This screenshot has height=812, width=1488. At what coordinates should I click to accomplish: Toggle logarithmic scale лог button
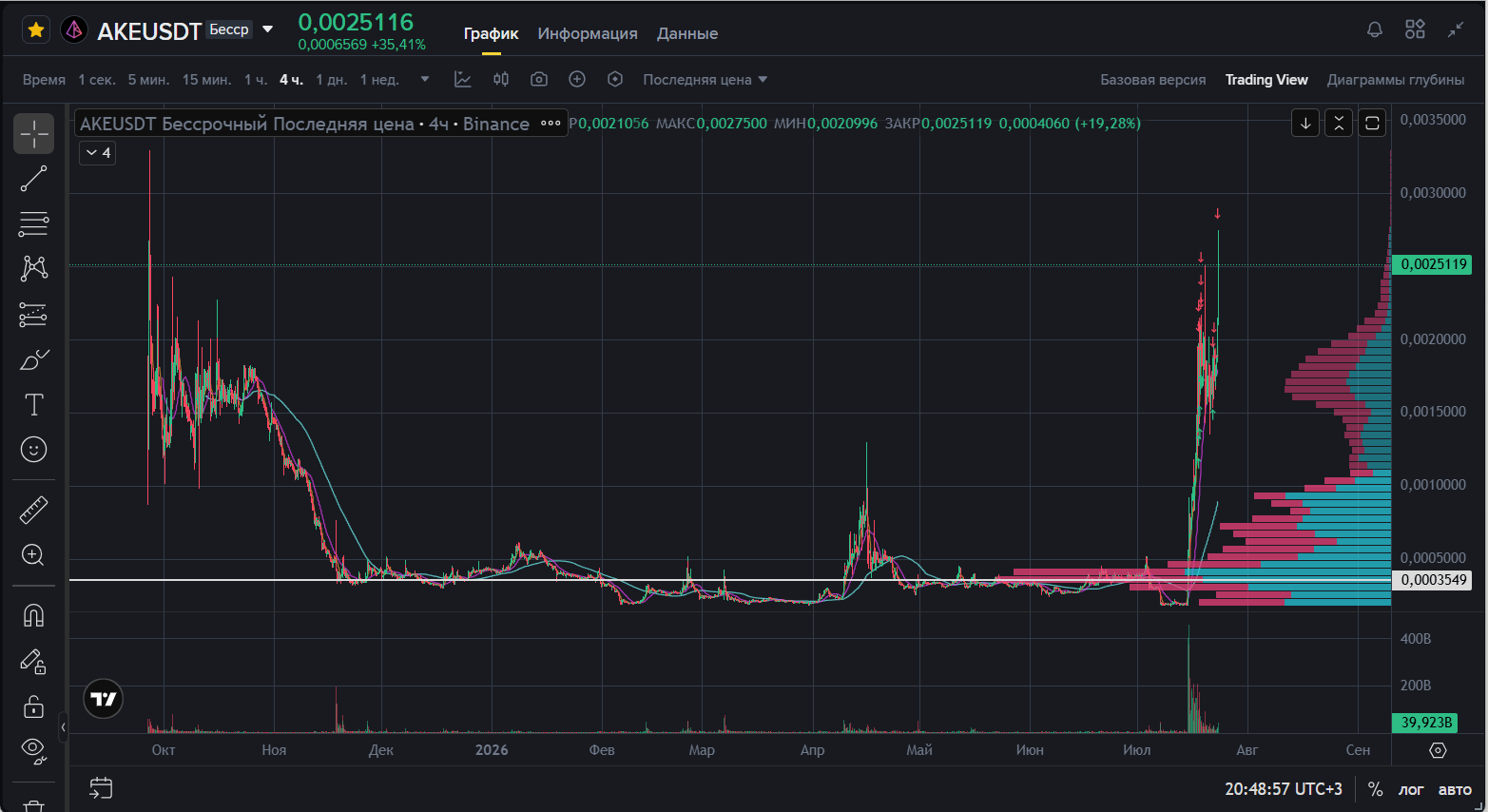[x=1411, y=789]
